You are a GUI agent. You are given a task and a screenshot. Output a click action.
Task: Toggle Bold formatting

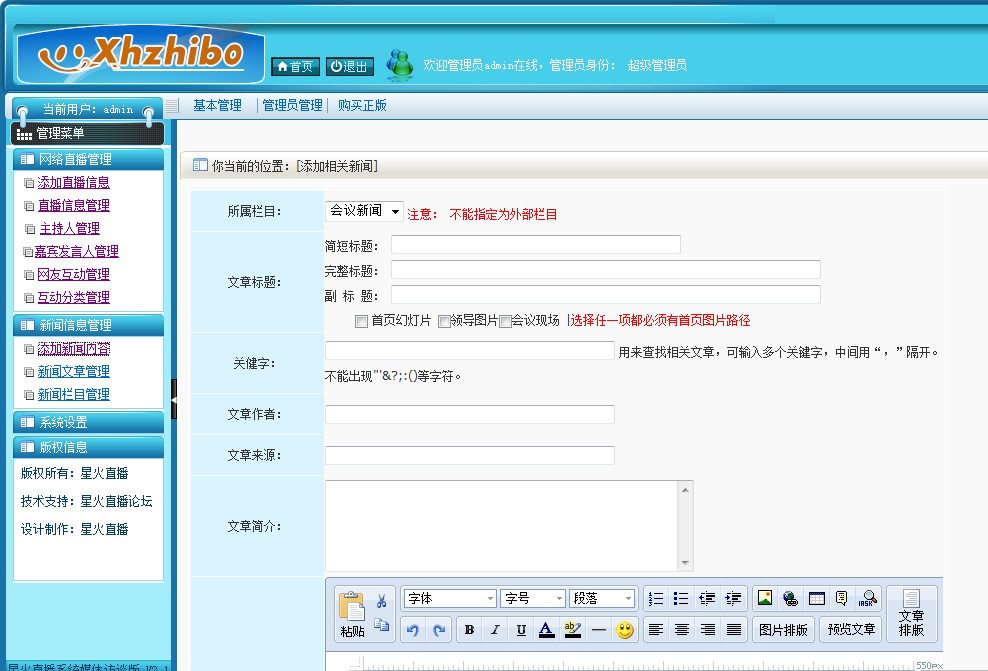click(x=469, y=629)
